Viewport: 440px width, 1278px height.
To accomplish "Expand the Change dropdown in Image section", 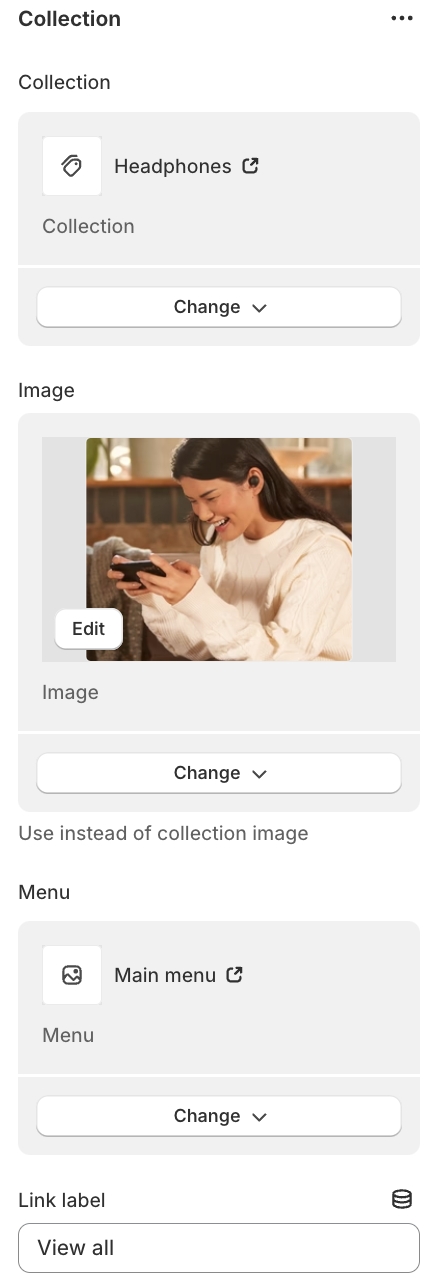I will [x=219, y=773].
